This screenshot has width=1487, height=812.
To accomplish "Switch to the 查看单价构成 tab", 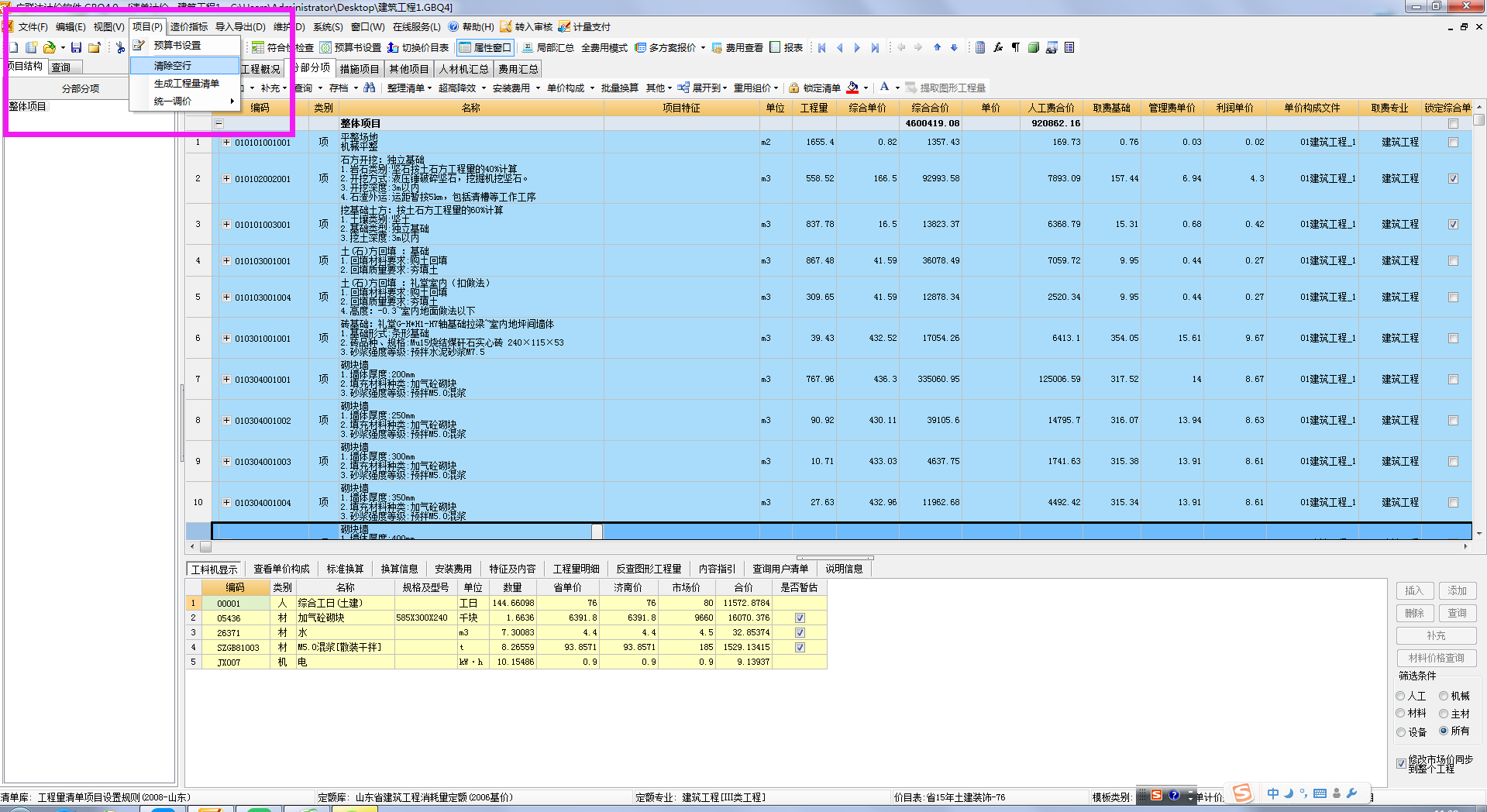I will pyautogui.click(x=281, y=569).
